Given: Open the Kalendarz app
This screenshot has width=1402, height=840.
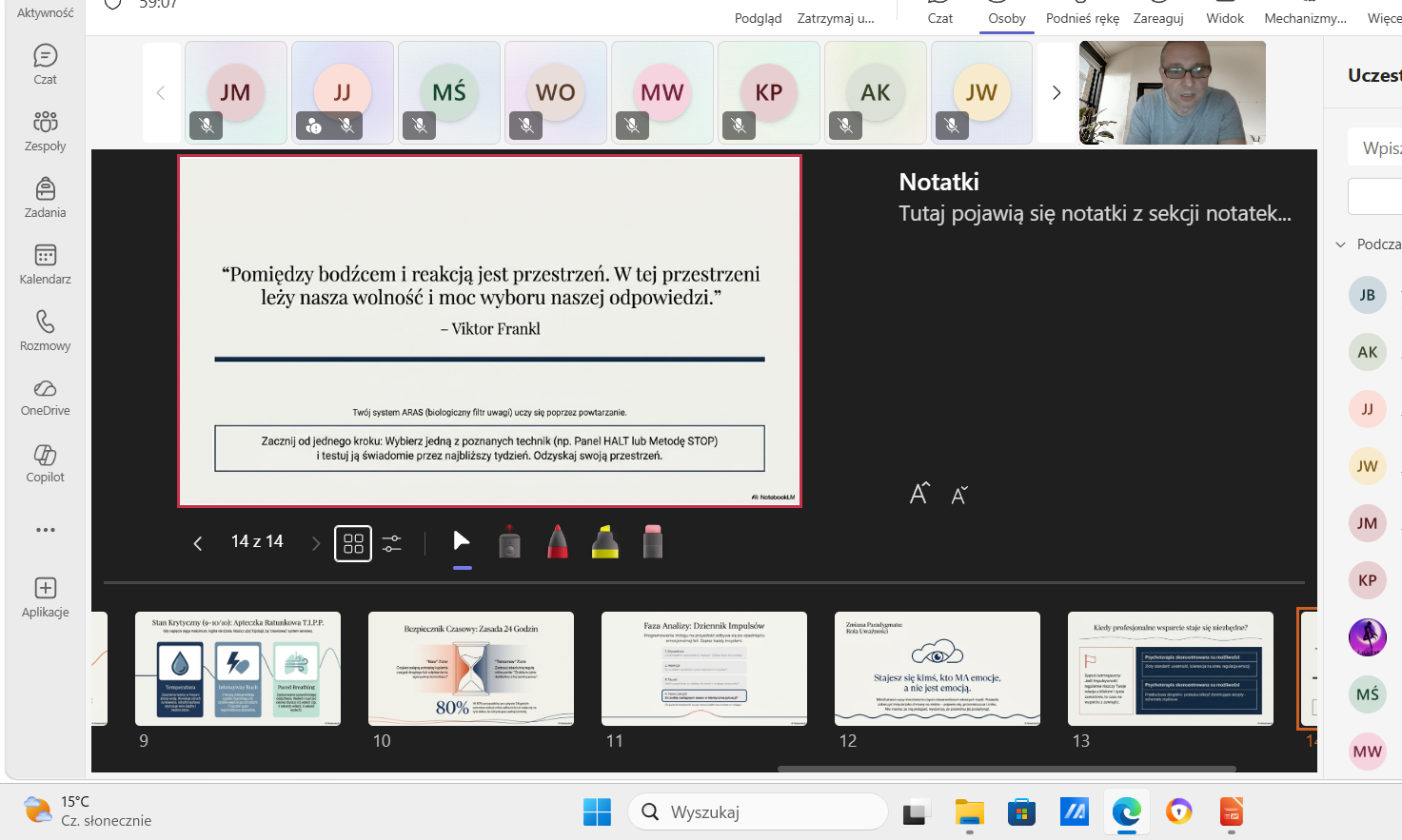Looking at the screenshot, I should coord(45,264).
